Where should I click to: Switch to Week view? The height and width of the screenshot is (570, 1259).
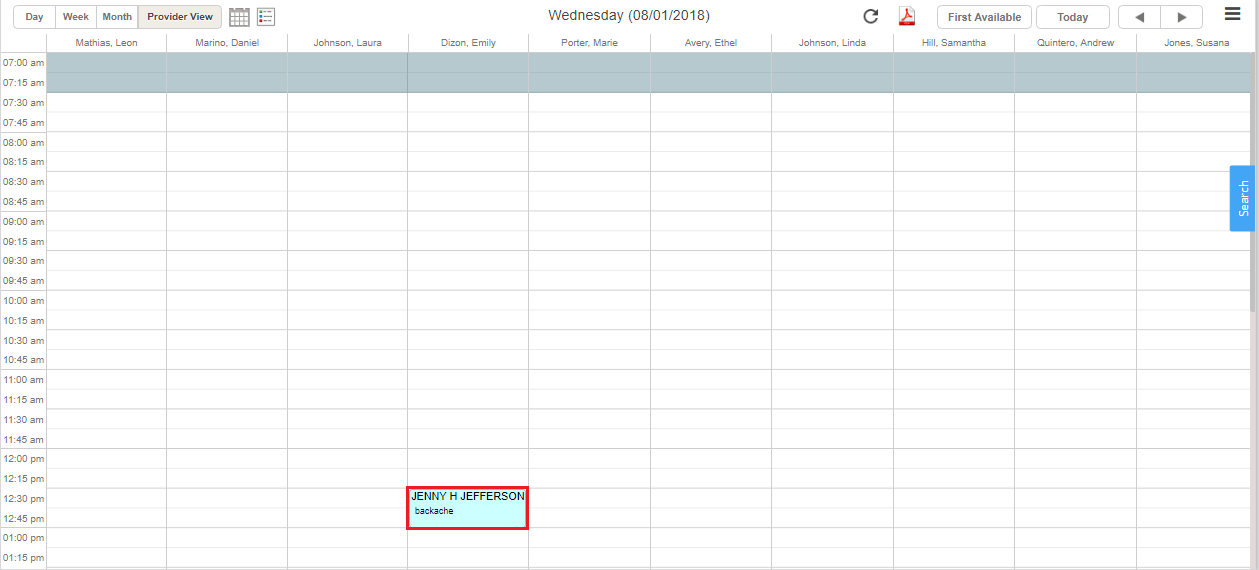point(76,17)
